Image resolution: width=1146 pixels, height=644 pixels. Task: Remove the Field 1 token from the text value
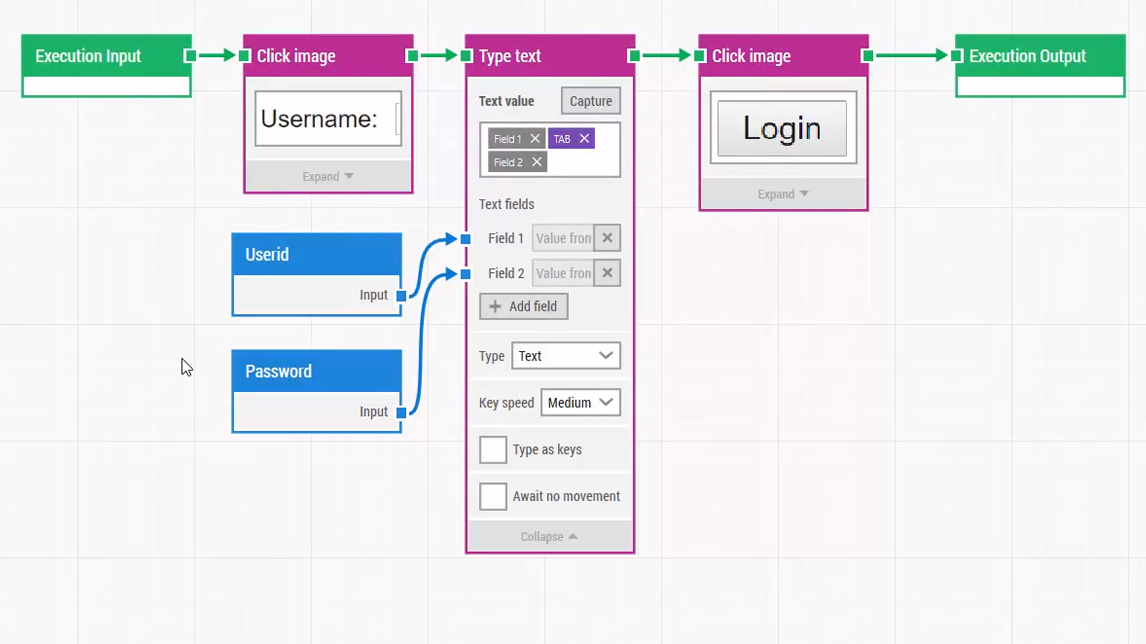click(535, 138)
